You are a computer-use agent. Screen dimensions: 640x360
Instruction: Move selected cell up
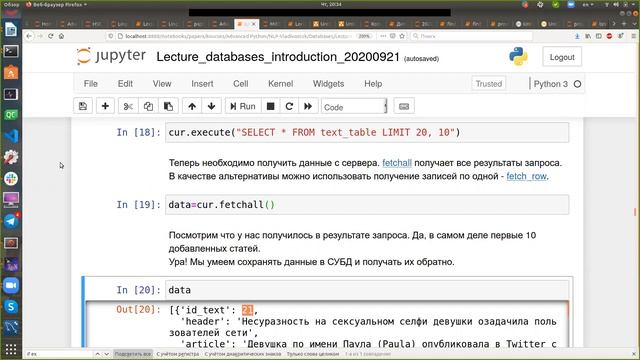192,106
